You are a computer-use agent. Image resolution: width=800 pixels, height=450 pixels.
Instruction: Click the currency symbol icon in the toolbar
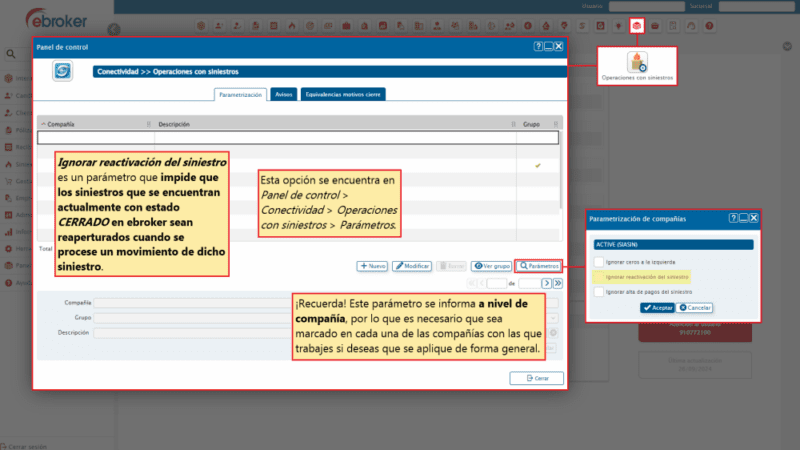(x=582, y=26)
